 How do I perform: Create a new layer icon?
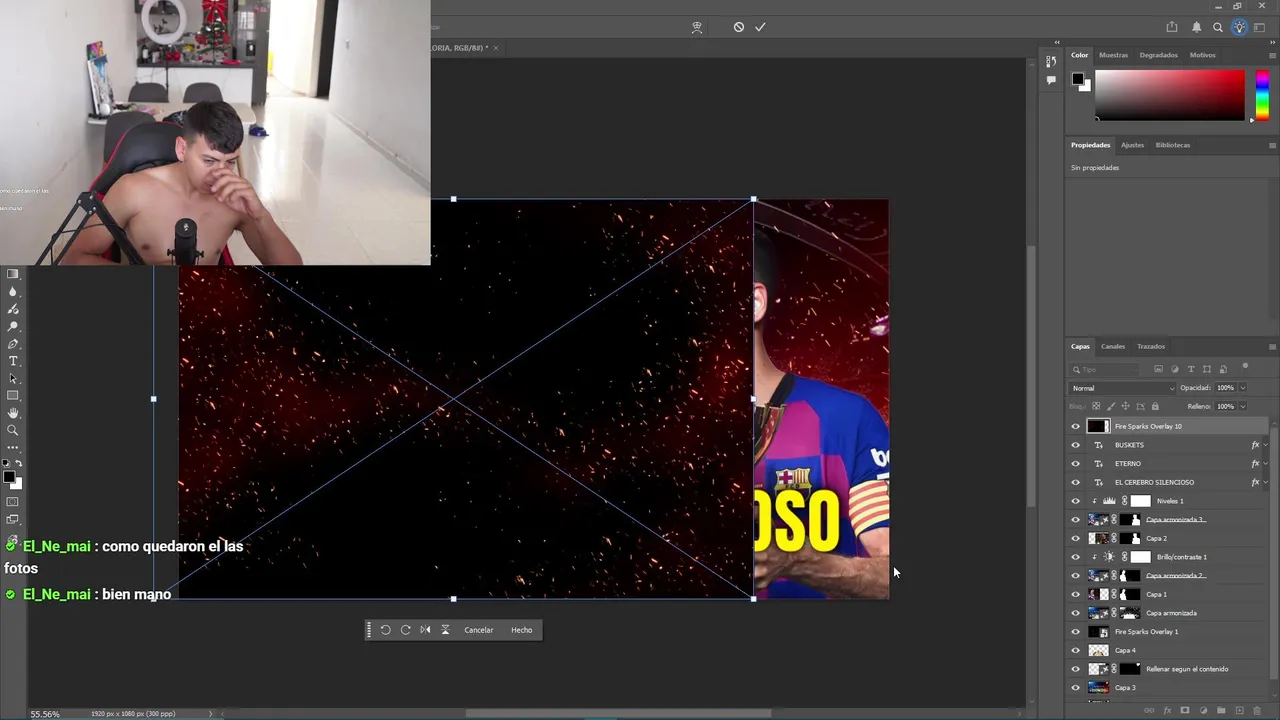1239,710
